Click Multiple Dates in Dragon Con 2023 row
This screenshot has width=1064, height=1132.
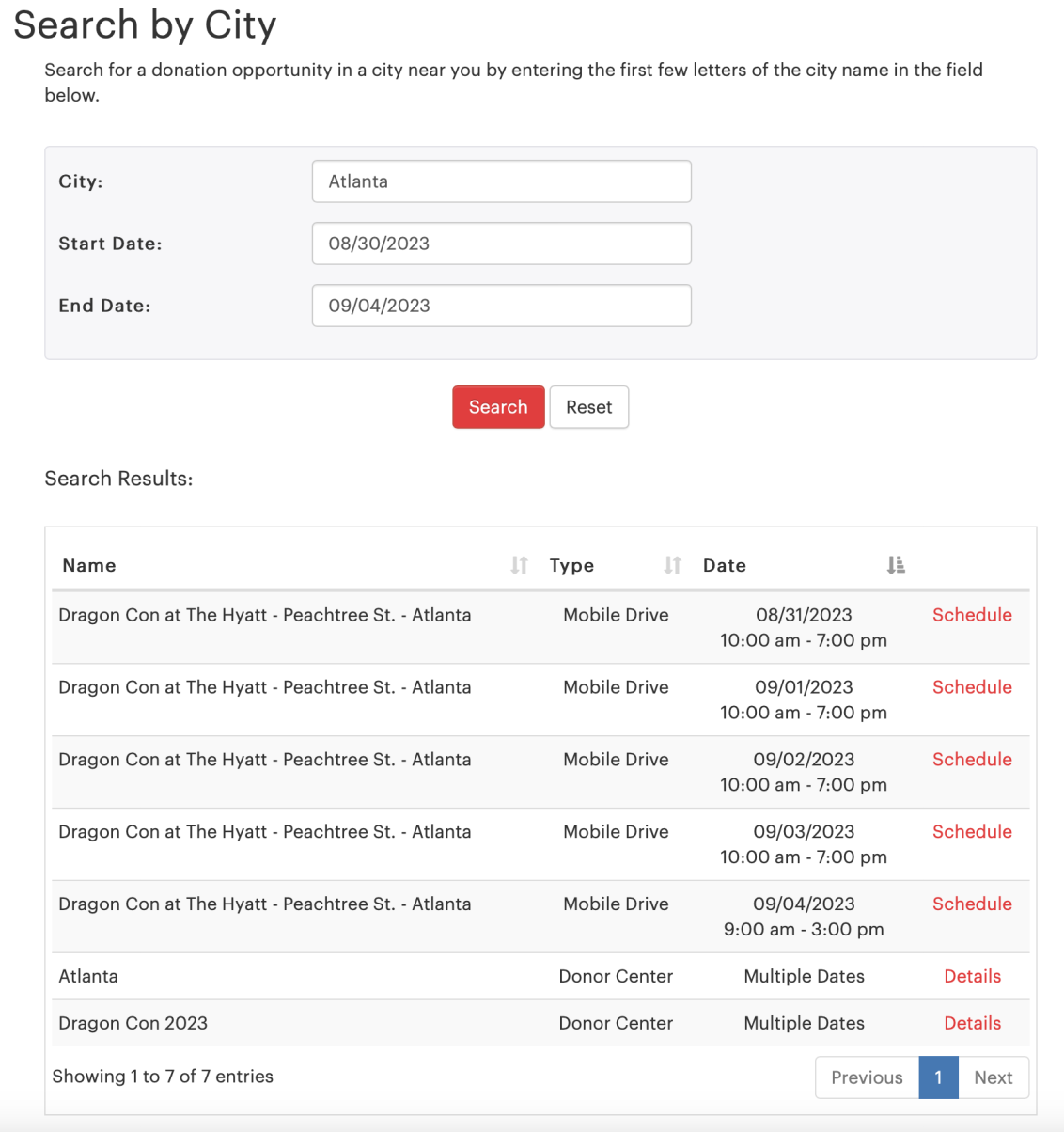(804, 1023)
